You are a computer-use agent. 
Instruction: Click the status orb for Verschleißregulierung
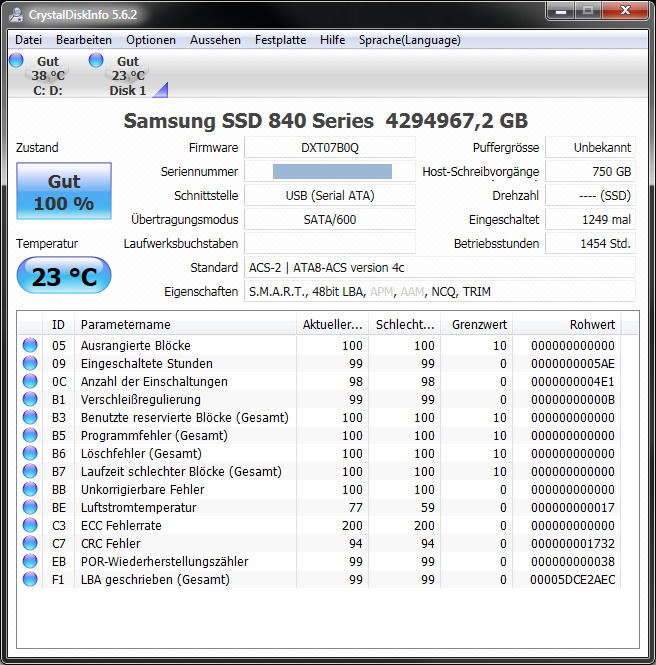pos(30,399)
